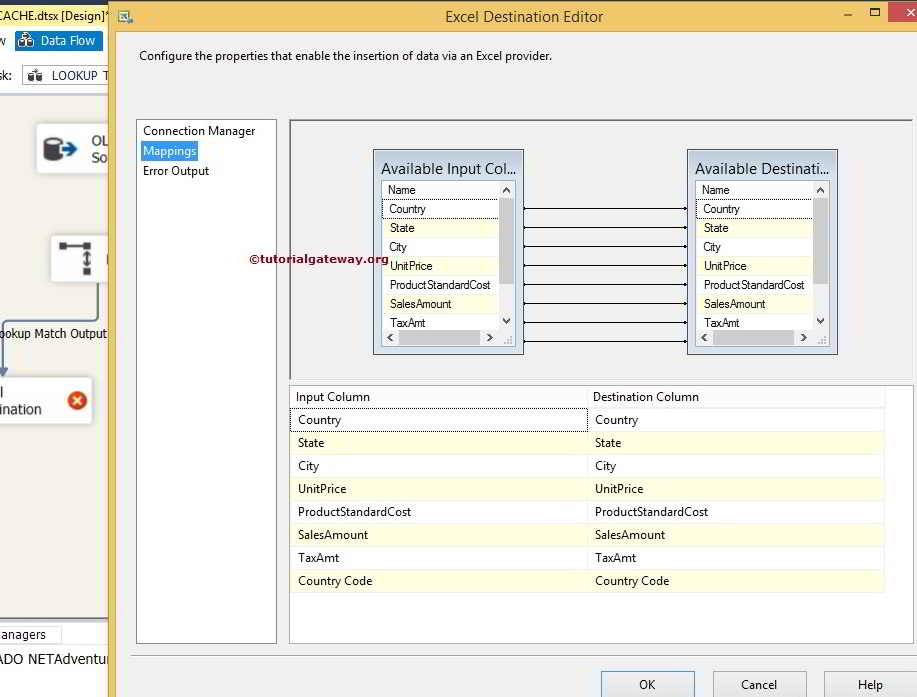Open the Connection Manager page
Image resolution: width=917 pixels, height=697 pixels.
click(199, 131)
